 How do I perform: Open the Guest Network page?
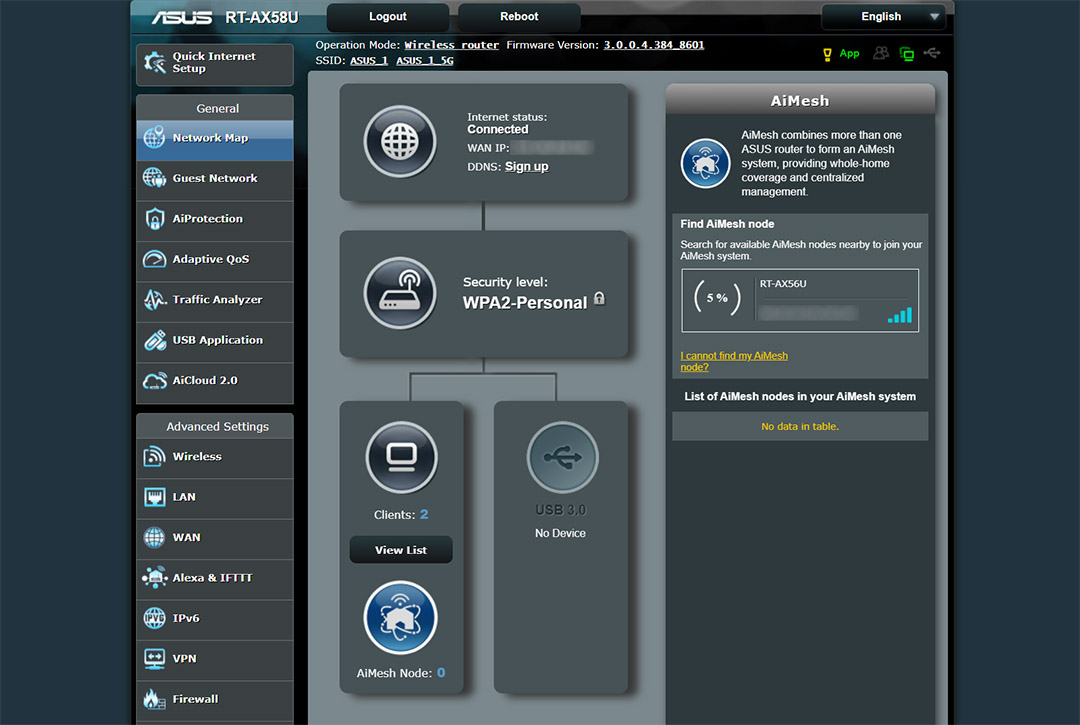pyautogui.click(x=214, y=178)
